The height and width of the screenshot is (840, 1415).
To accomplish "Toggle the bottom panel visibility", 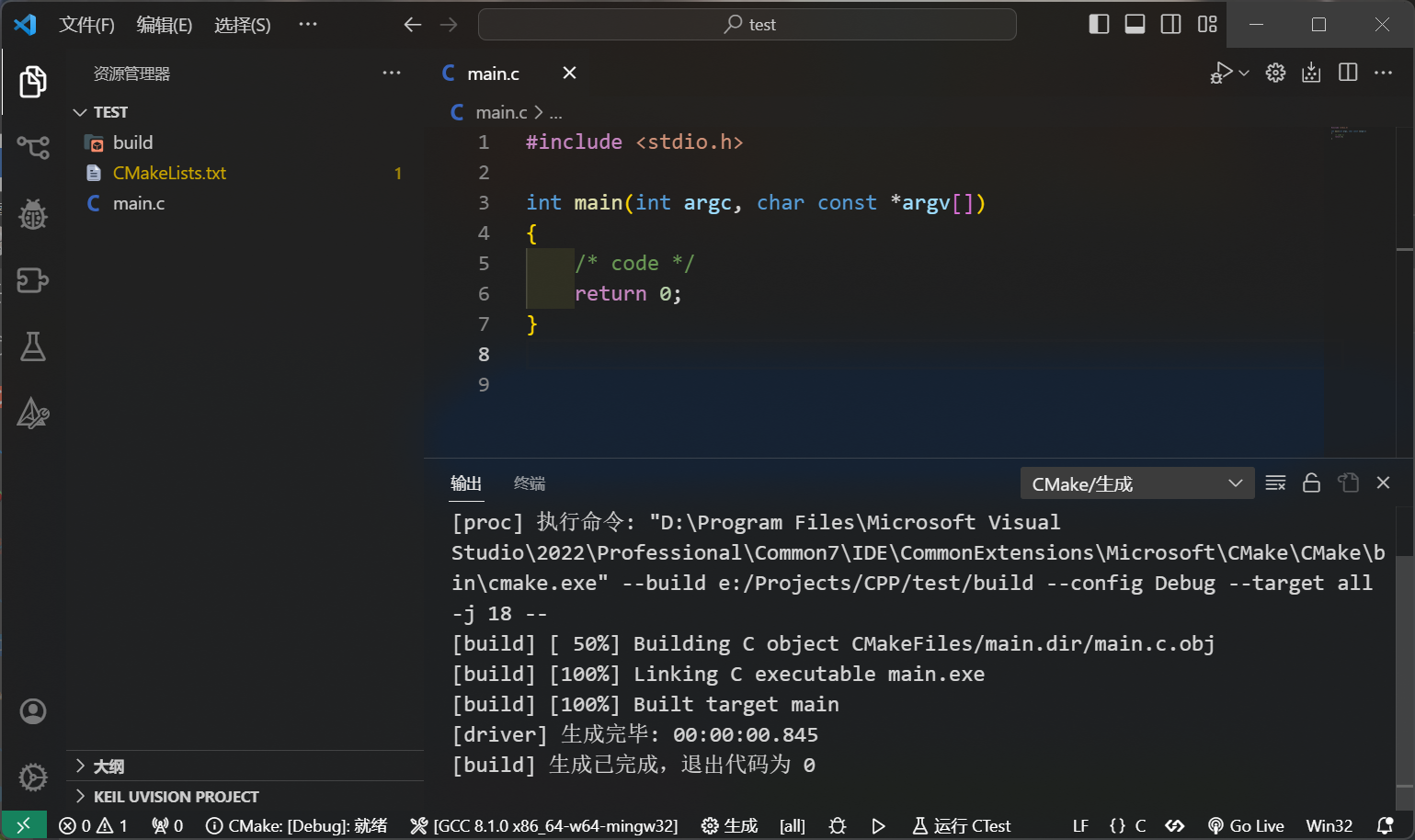I will point(1135,24).
